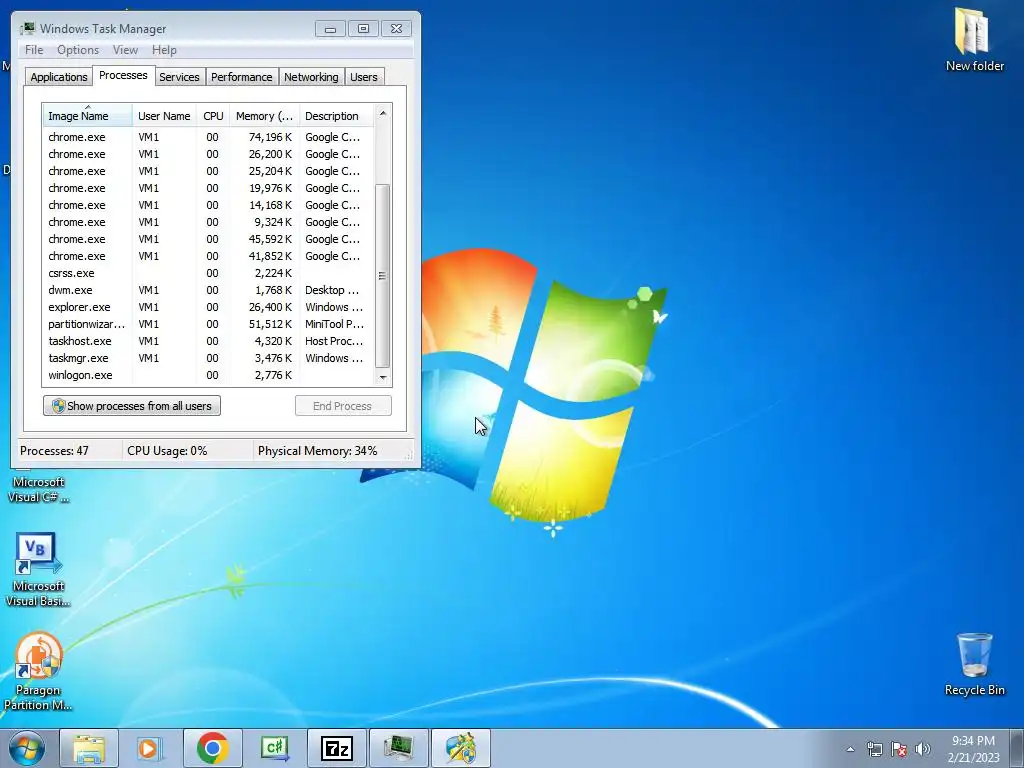
Task: Select the Microsoft Visual Basic desktop shortcut
Action: 38,569
